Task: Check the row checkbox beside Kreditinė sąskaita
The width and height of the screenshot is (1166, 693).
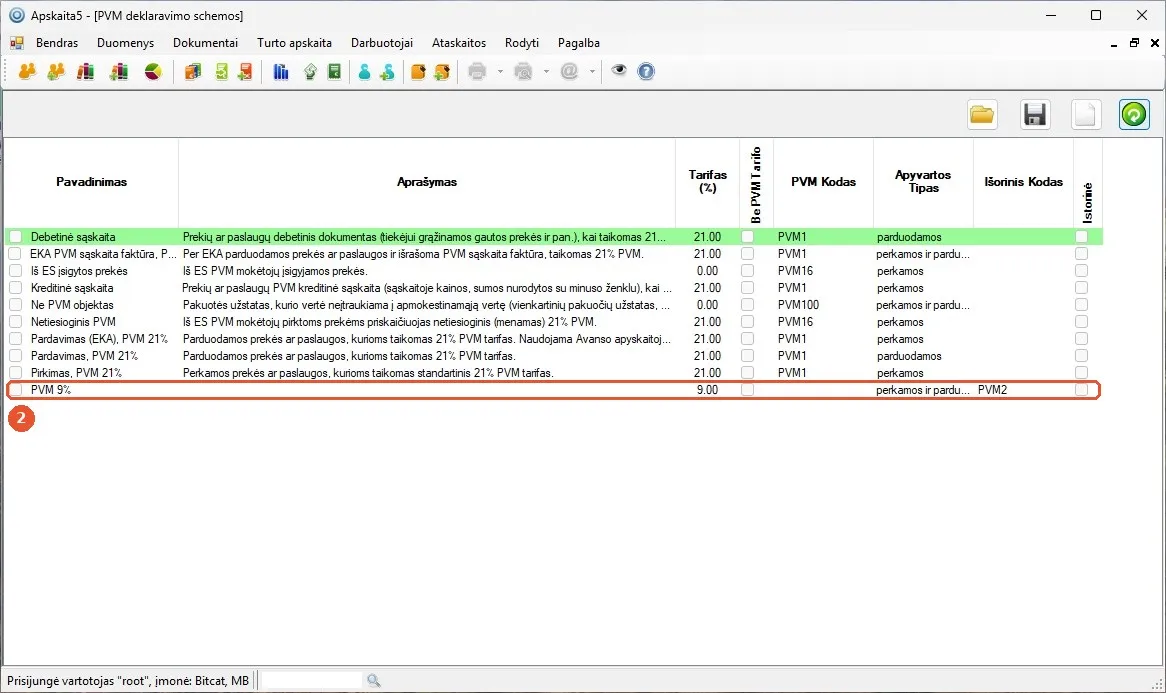Action: point(16,288)
